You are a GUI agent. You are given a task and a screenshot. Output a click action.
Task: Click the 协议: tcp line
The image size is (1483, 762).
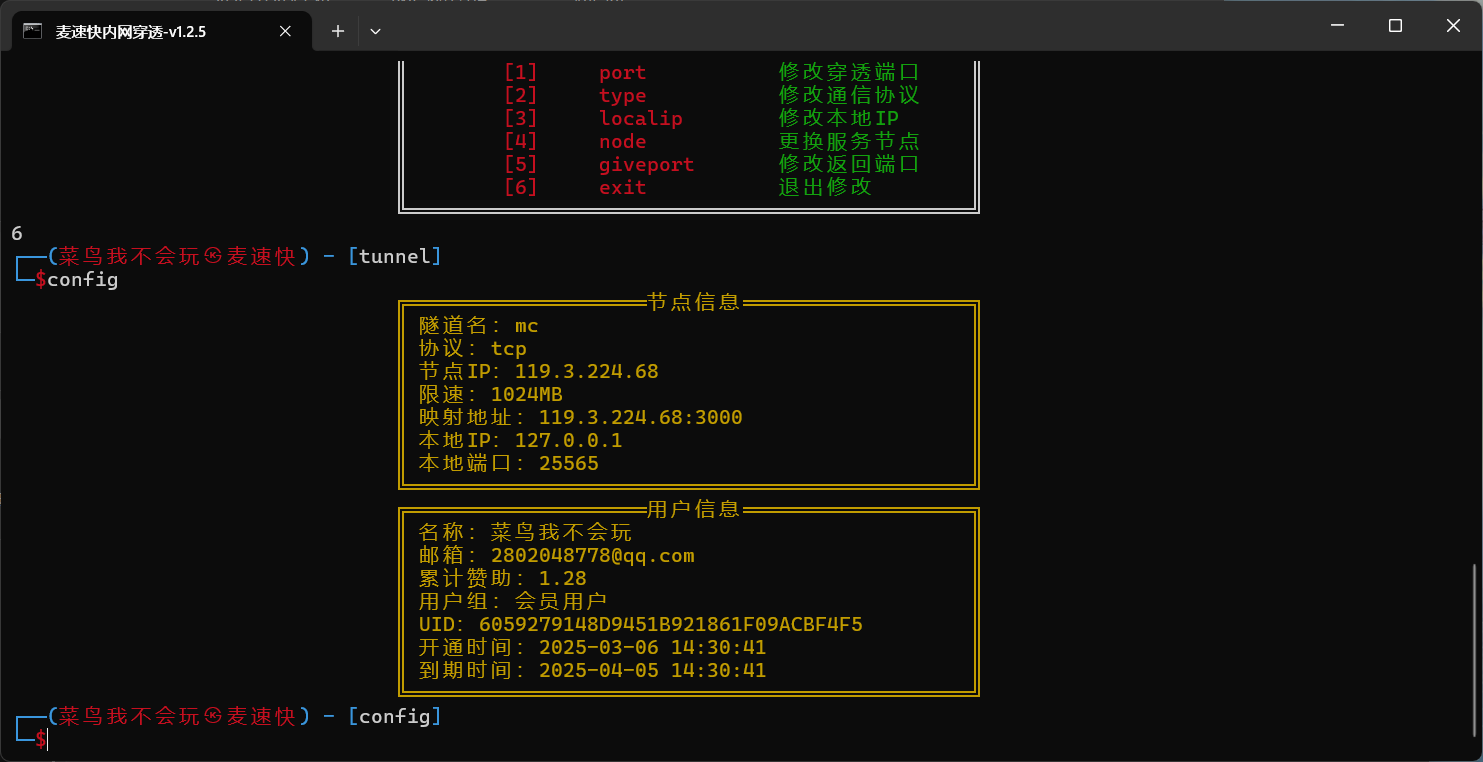coord(472,349)
